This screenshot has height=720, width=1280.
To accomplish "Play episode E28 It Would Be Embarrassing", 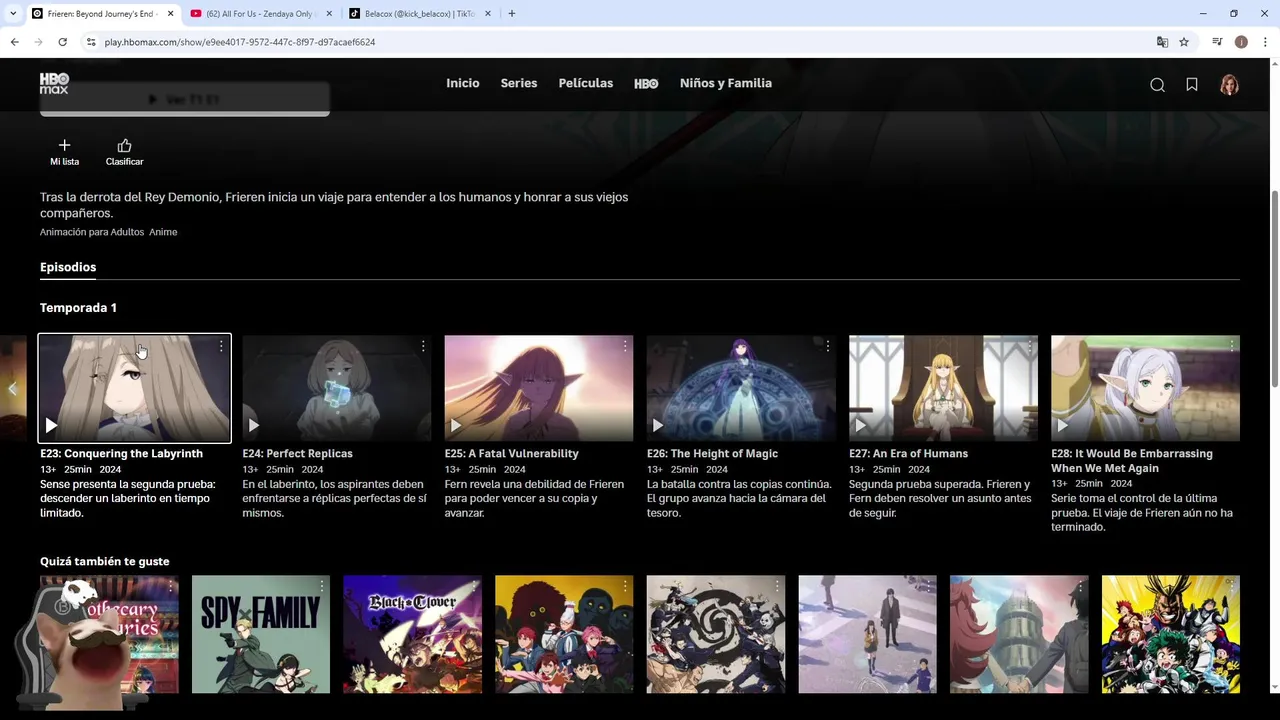I will (1061, 426).
